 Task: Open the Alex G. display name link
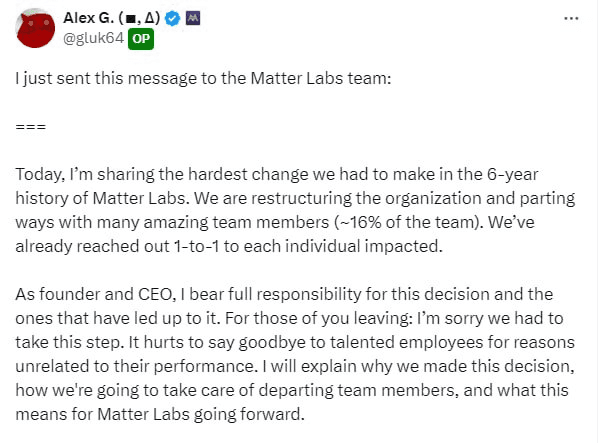85,18
